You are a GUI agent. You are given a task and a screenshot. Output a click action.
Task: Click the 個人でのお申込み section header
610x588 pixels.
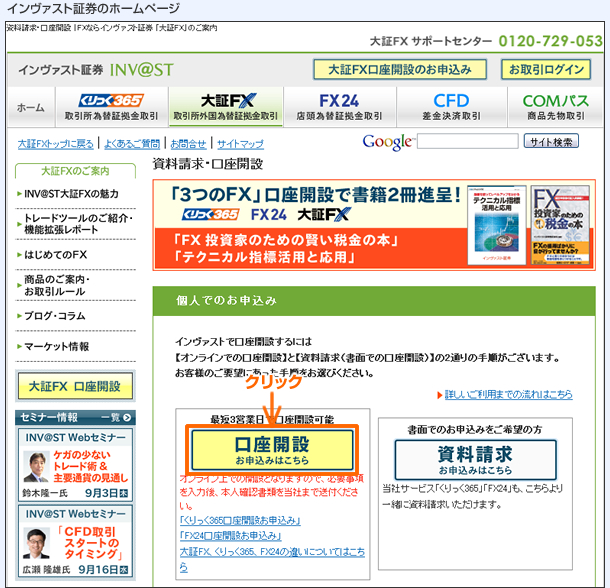[x=374, y=301]
